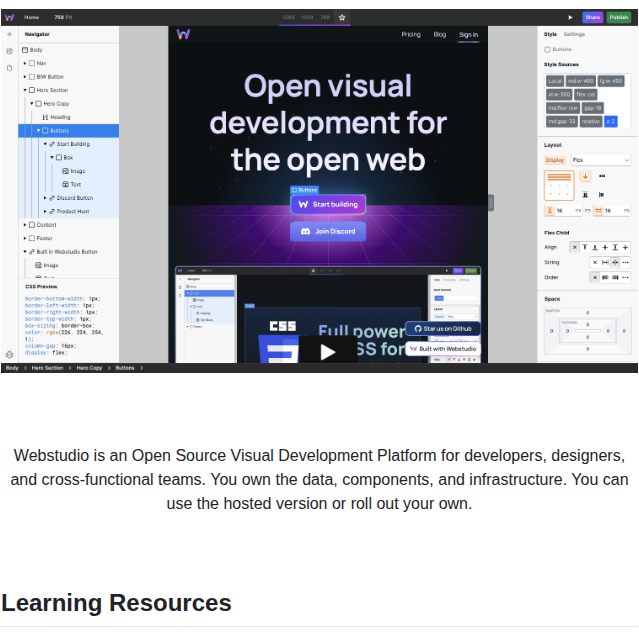The image size is (639, 640).
Task: Open the pages icon in the left sidebar
Action: [x=9, y=68]
